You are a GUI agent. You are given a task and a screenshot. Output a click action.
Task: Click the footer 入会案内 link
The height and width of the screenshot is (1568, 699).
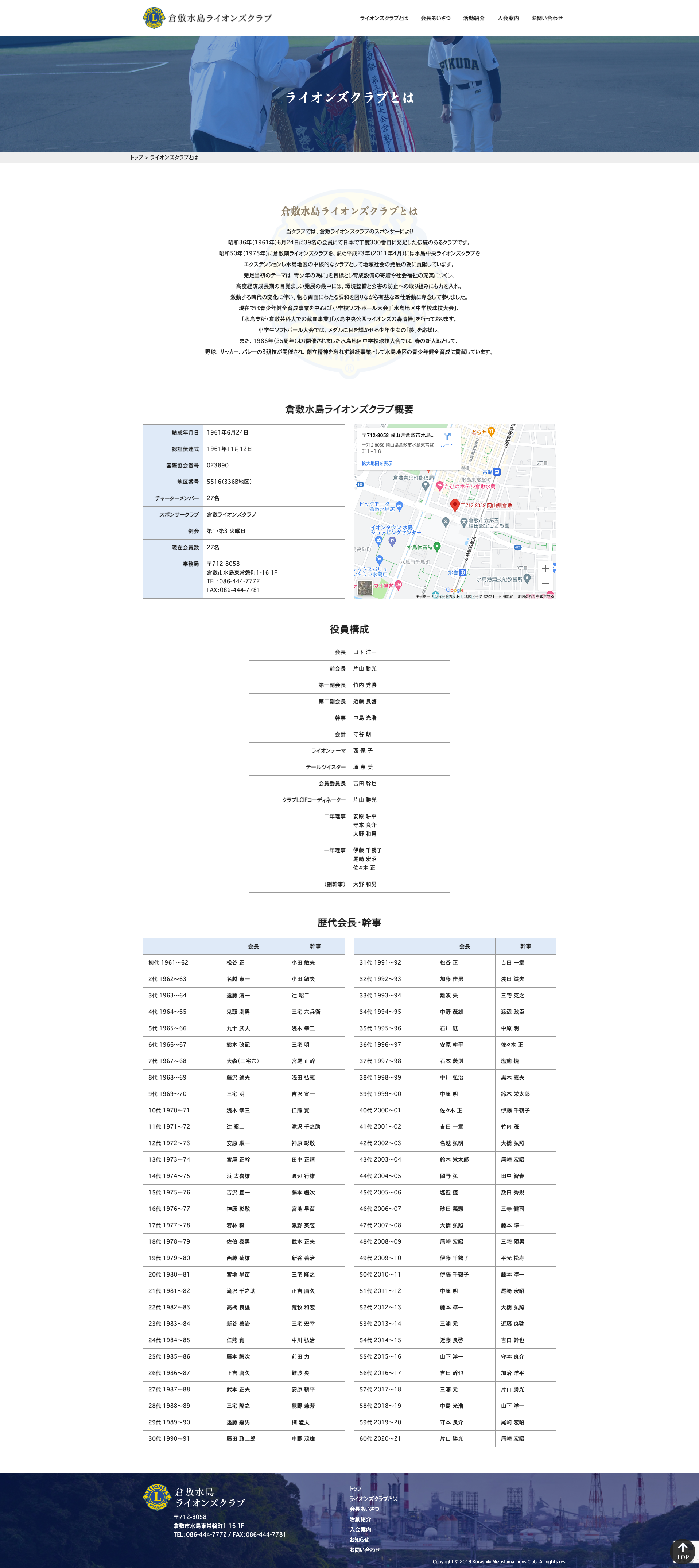coord(360,1530)
